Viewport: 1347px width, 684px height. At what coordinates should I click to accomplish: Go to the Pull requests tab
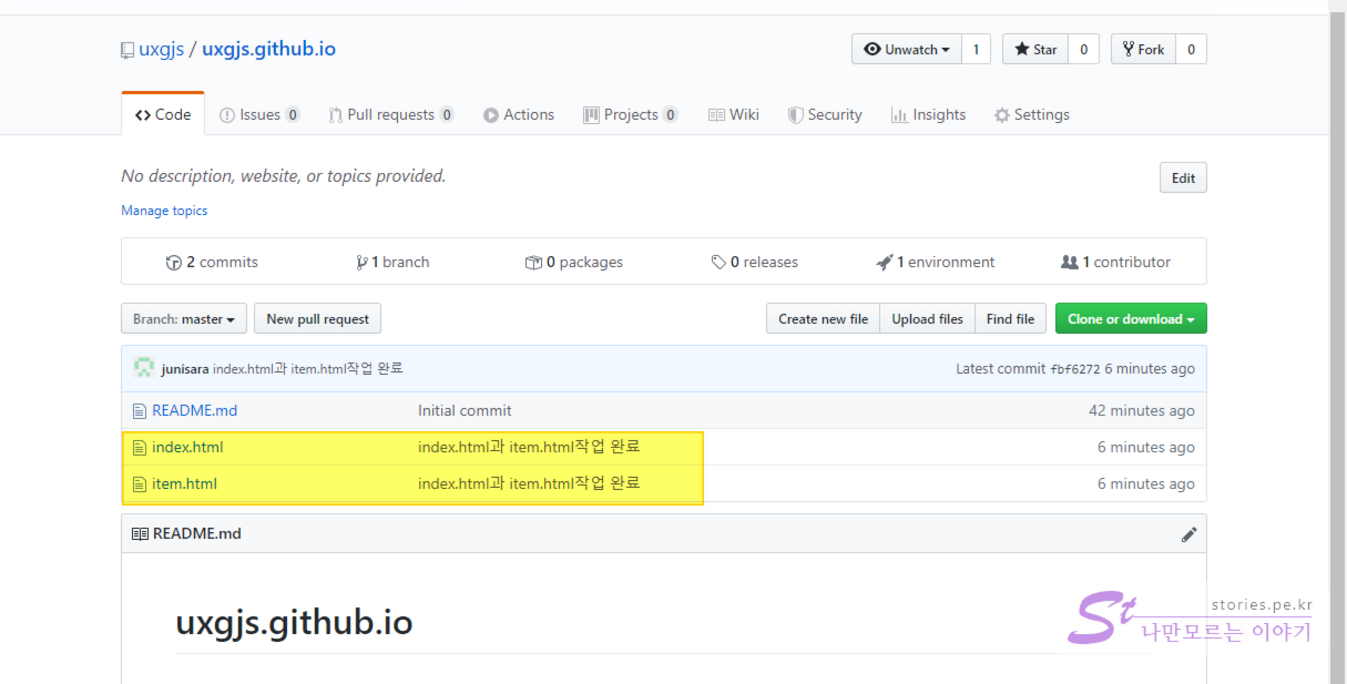tap(390, 115)
